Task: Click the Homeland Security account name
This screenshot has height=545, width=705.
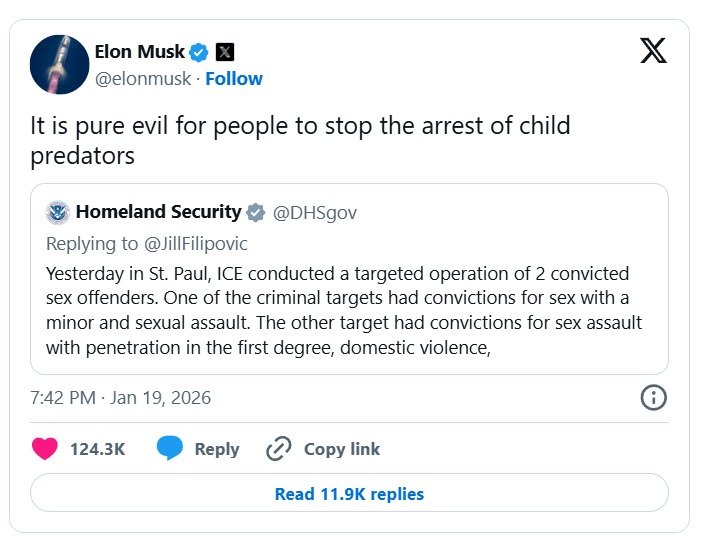Action: click(x=158, y=212)
